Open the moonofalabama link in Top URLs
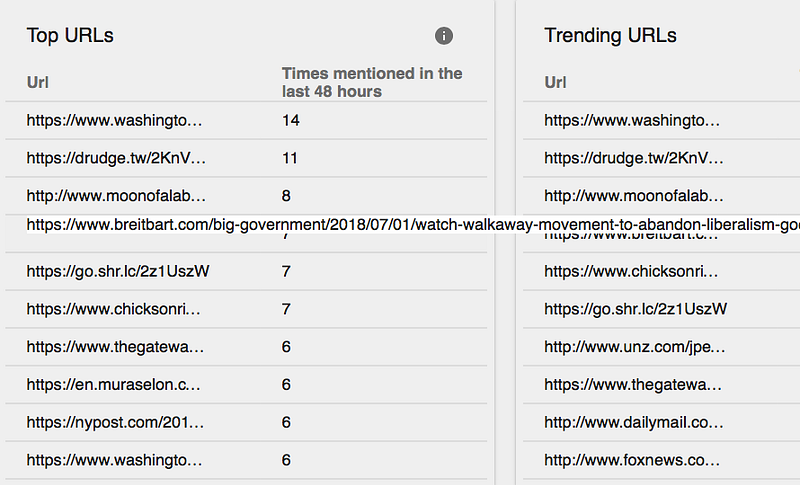The height and width of the screenshot is (485, 800). [114, 196]
